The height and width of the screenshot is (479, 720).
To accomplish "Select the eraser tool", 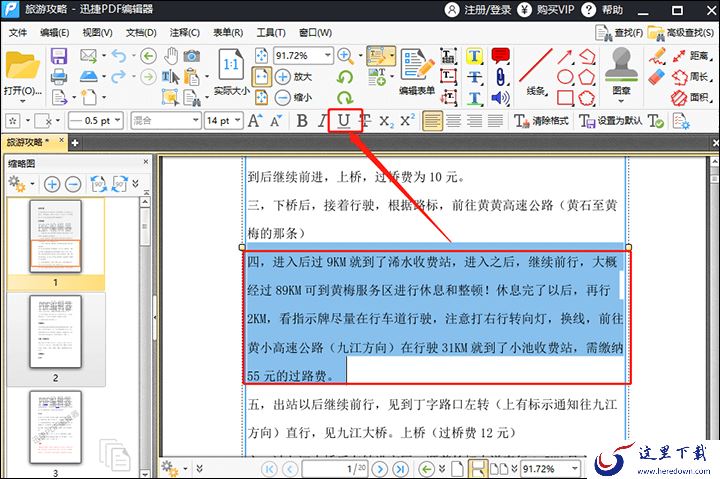I will tap(658, 76).
